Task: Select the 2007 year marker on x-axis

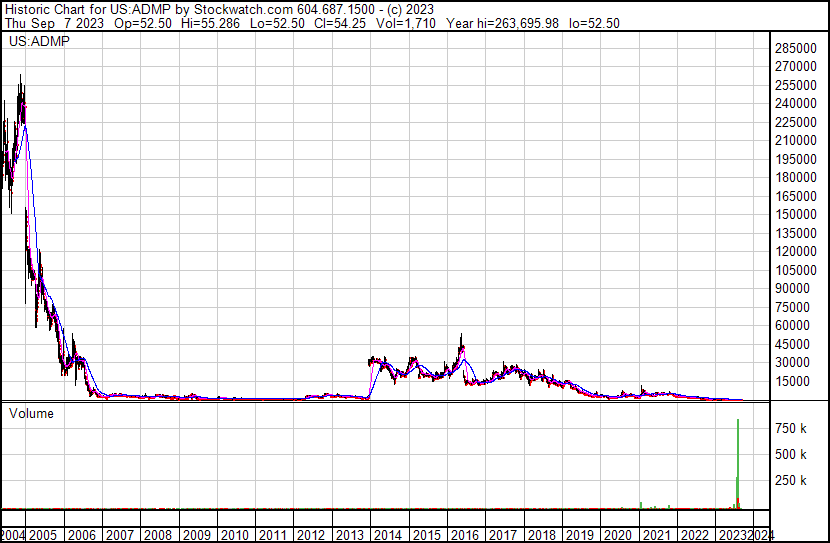Action: 122,535
